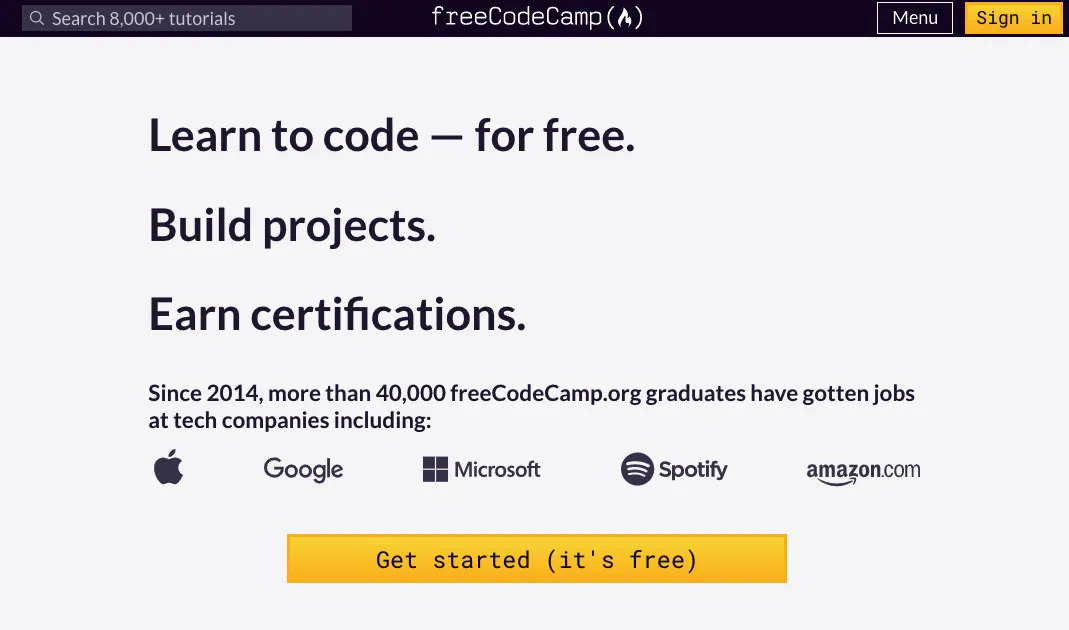Click the Microsoft wordmark text
The width and height of the screenshot is (1069, 630).
click(x=497, y=469)
